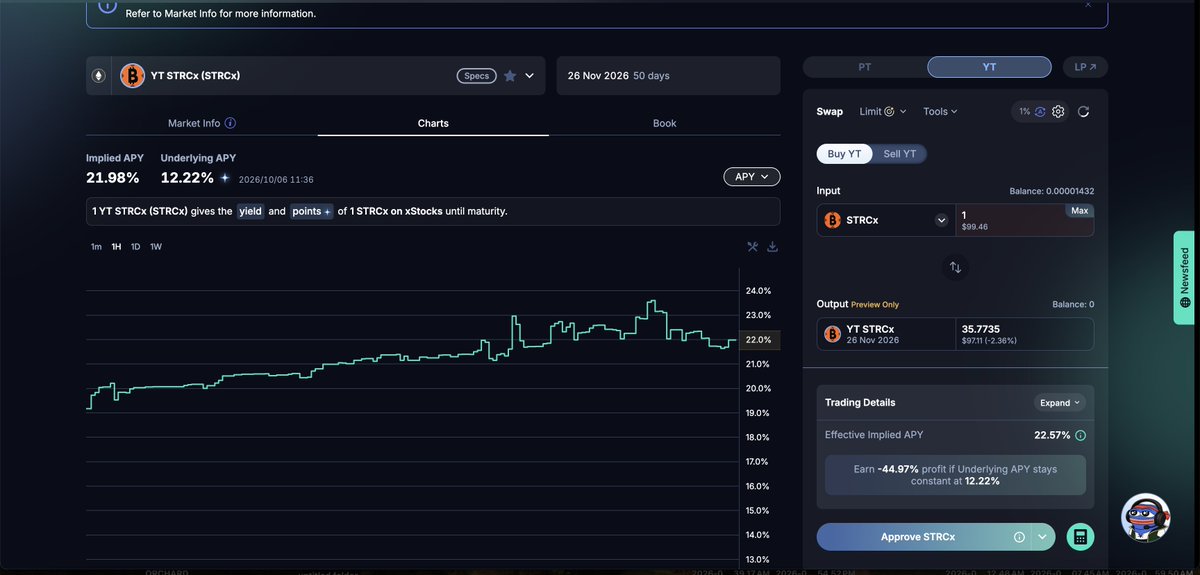
Task: Click the input amount field showing 1
Action: pos(1024,220)
